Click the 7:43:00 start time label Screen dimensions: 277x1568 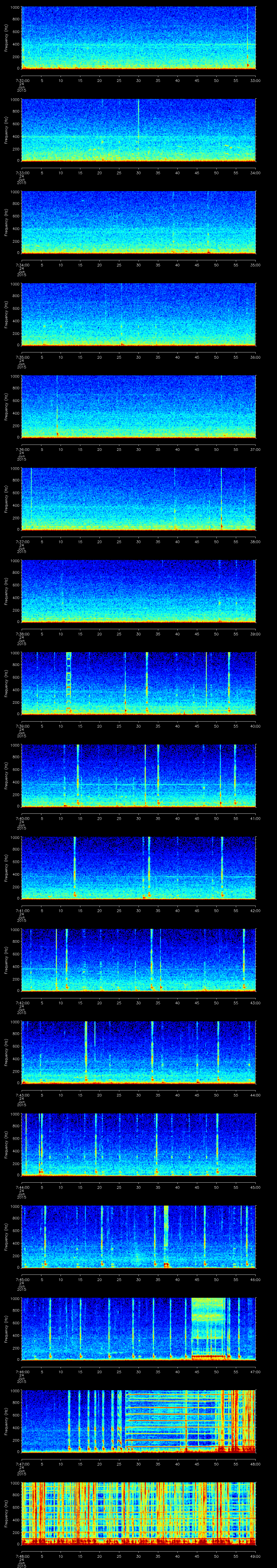pos(22,1095)
